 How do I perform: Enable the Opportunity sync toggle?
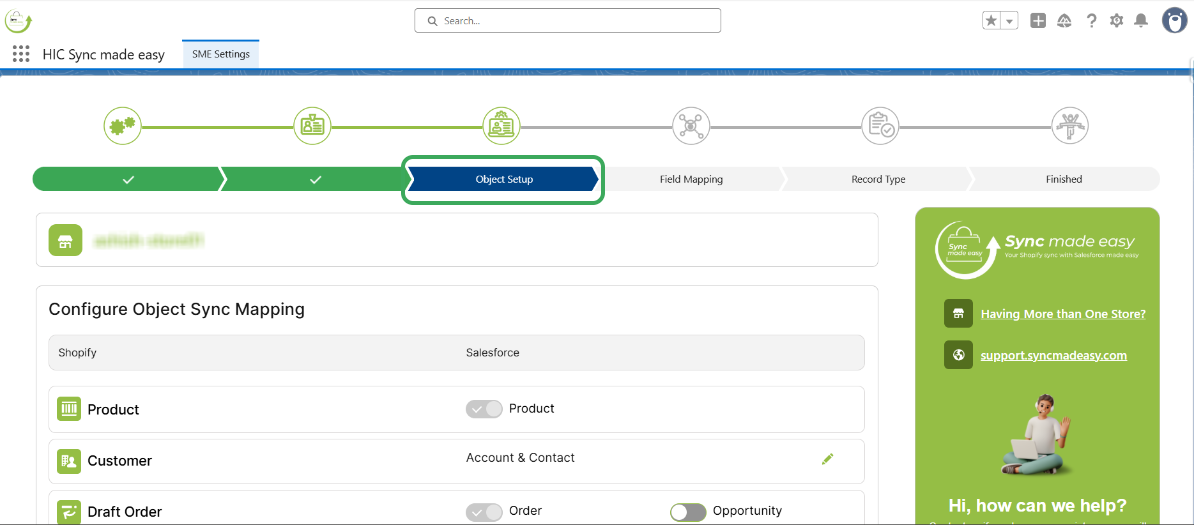pos(688,512)
